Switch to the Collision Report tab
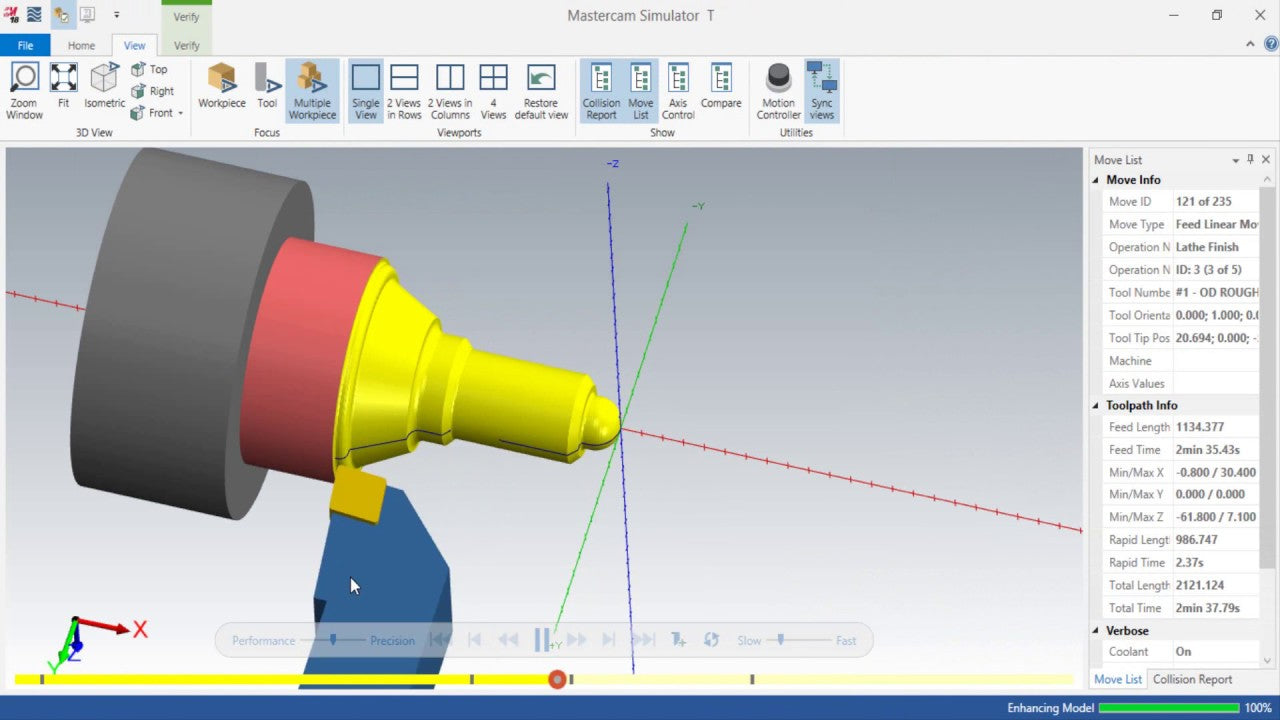 tap(1192, 679)
